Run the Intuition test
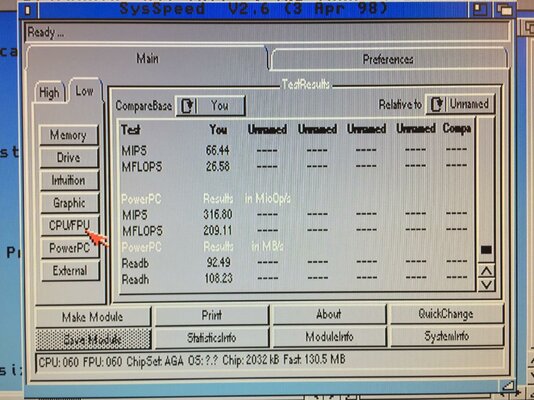534x400 pixels. pyautogui.click(x=69, y=180)
